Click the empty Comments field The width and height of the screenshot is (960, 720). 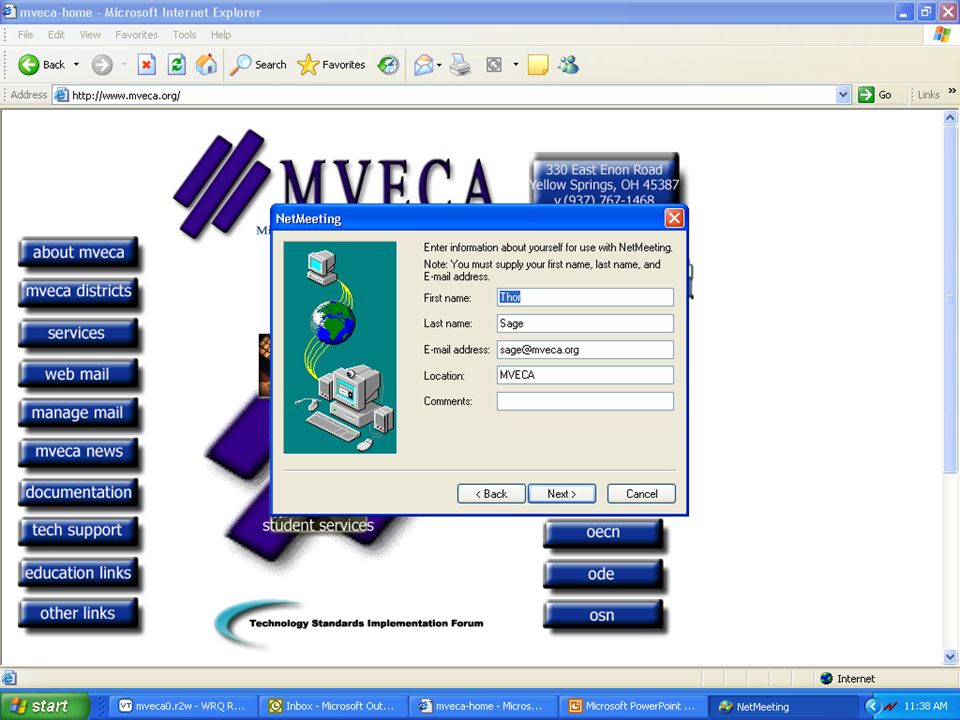click(x=585, y=402)
